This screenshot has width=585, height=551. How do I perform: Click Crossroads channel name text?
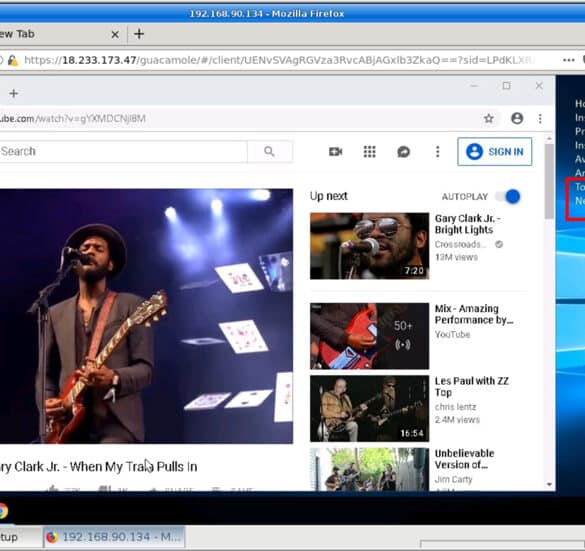(460, 244)
